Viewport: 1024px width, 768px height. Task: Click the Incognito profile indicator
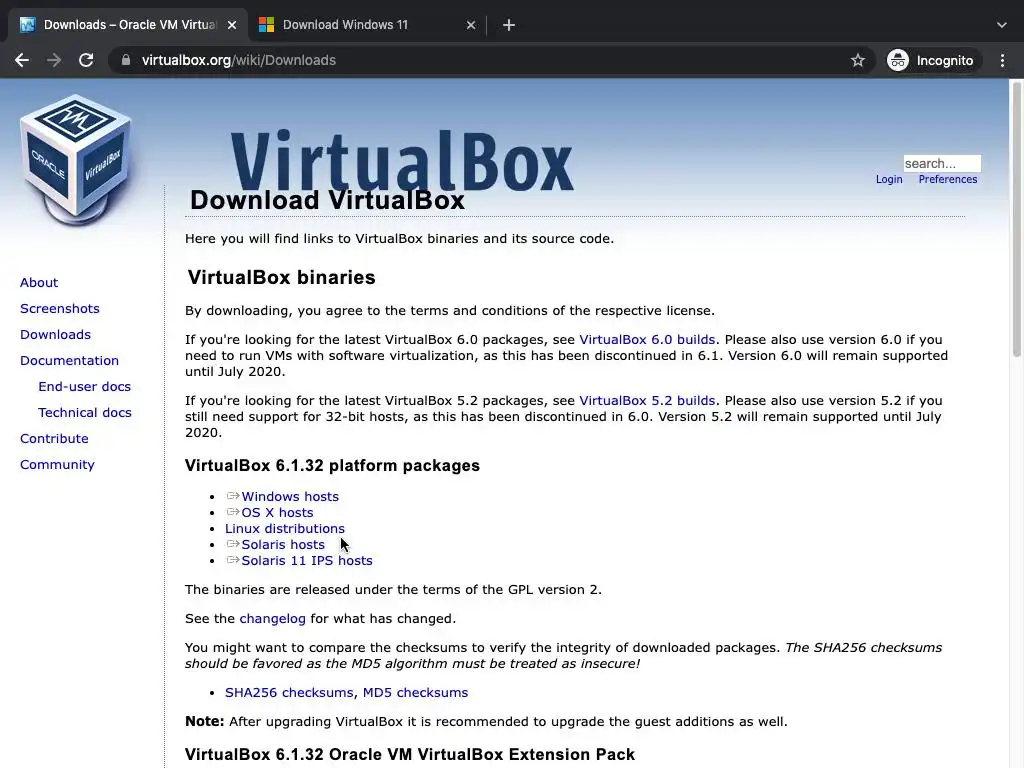coord(934,60)
